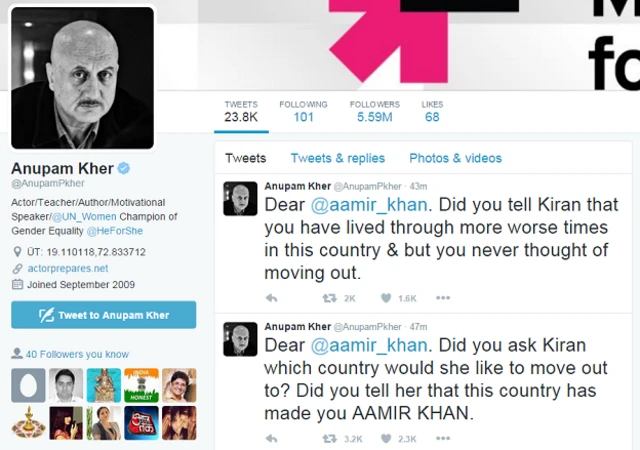Reply to the tweet posted 47m ago
Viewport: 640px width, 450px height.
pyautogui.click(x=271, y=439)
